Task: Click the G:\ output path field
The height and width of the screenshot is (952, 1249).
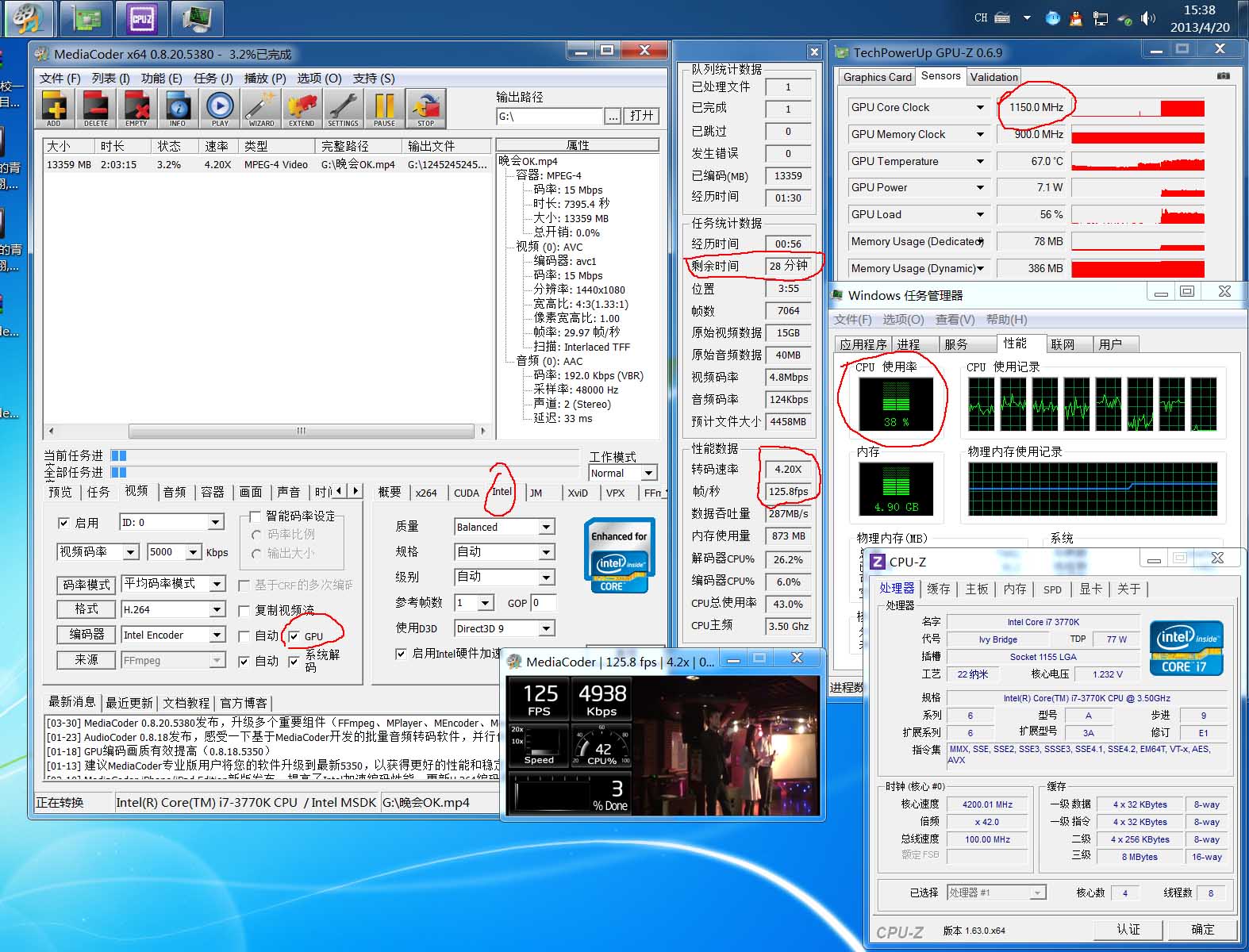Action: click(x=549, y=116)
